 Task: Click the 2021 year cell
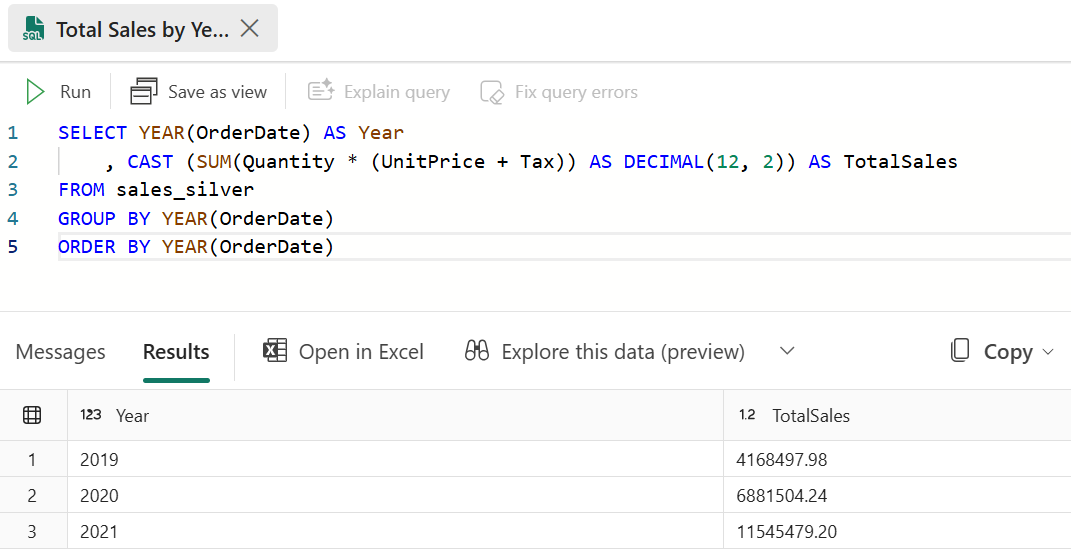pos(395,531)
